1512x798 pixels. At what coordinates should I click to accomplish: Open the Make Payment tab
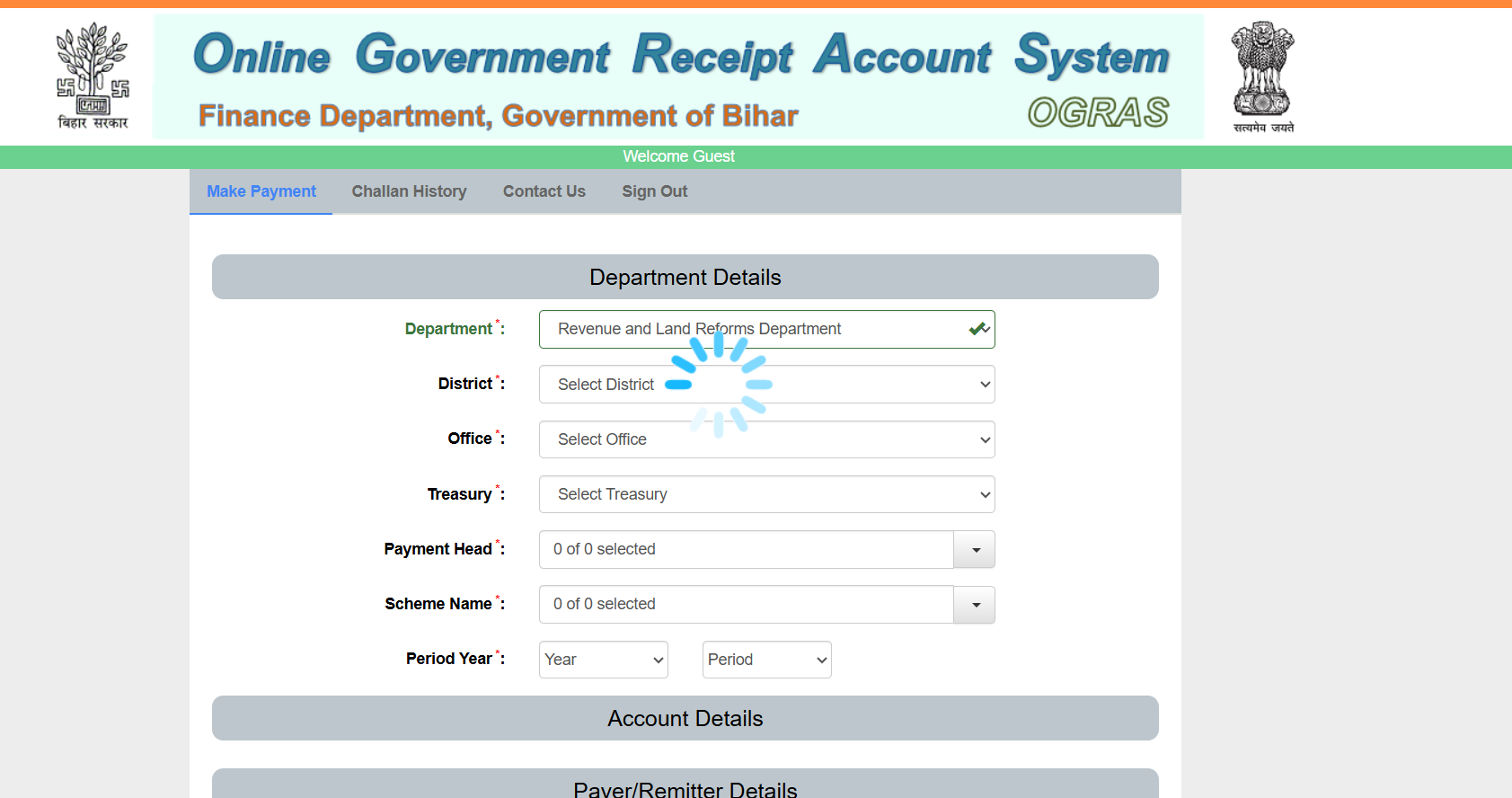(261, 191)
